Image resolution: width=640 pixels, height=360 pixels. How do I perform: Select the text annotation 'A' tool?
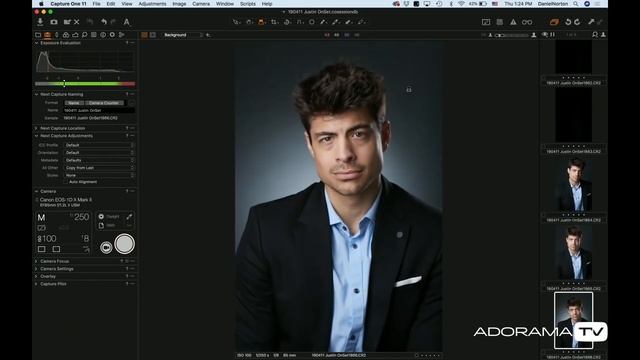127,22
